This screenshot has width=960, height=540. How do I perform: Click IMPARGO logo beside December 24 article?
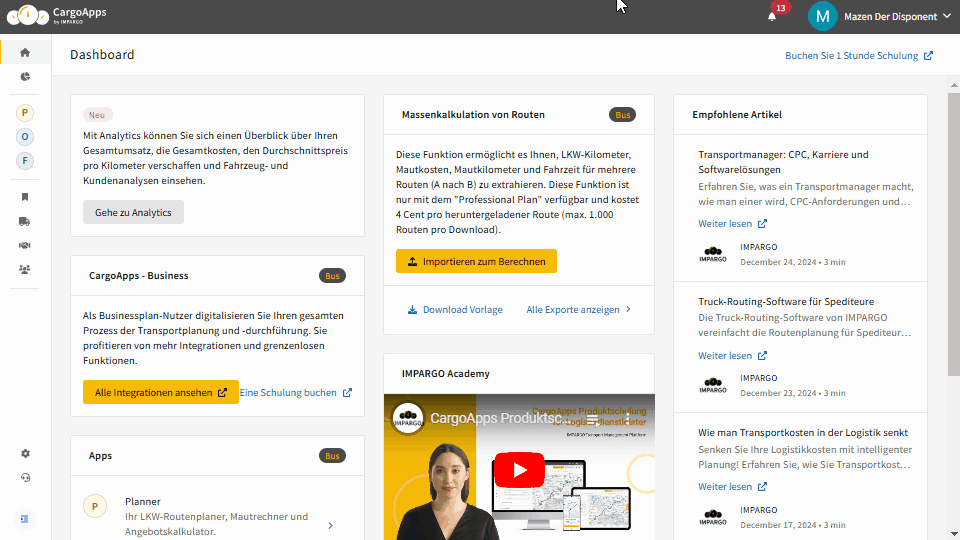click(713, 254)
